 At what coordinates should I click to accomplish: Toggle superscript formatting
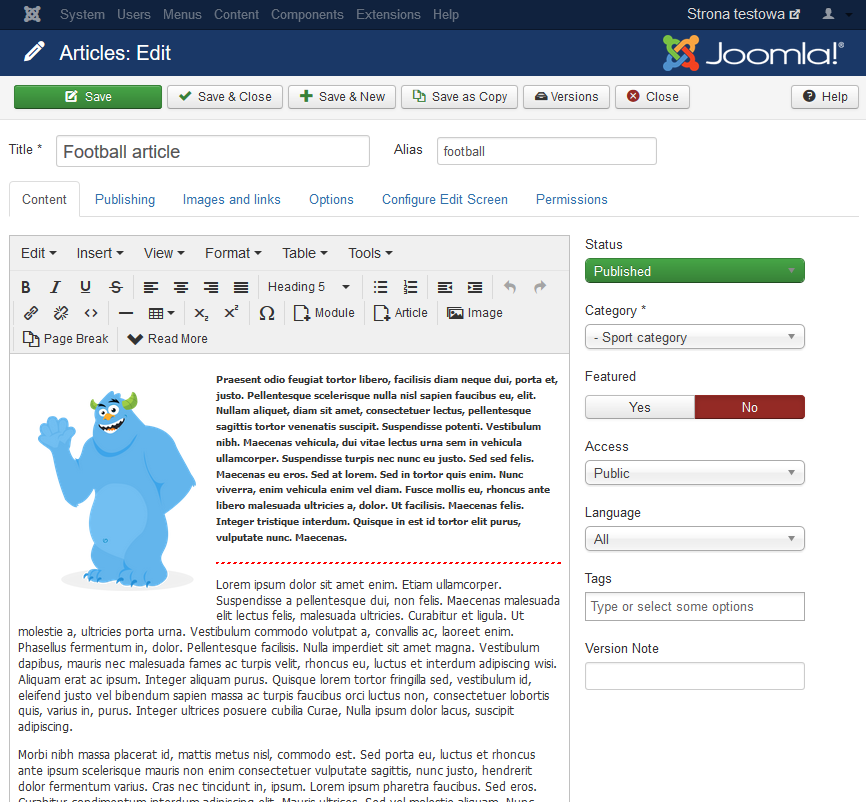tap(230, 313)
